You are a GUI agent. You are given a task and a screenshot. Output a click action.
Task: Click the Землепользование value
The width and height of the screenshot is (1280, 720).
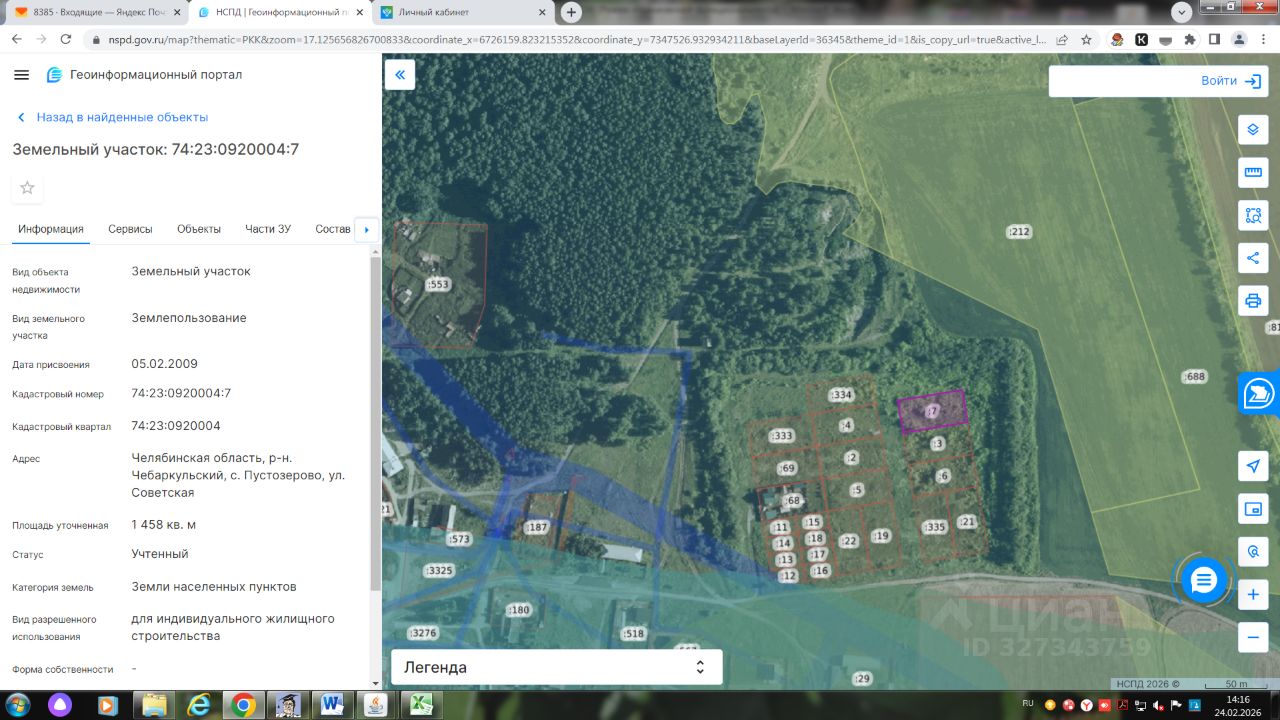(x=189, y=318)
